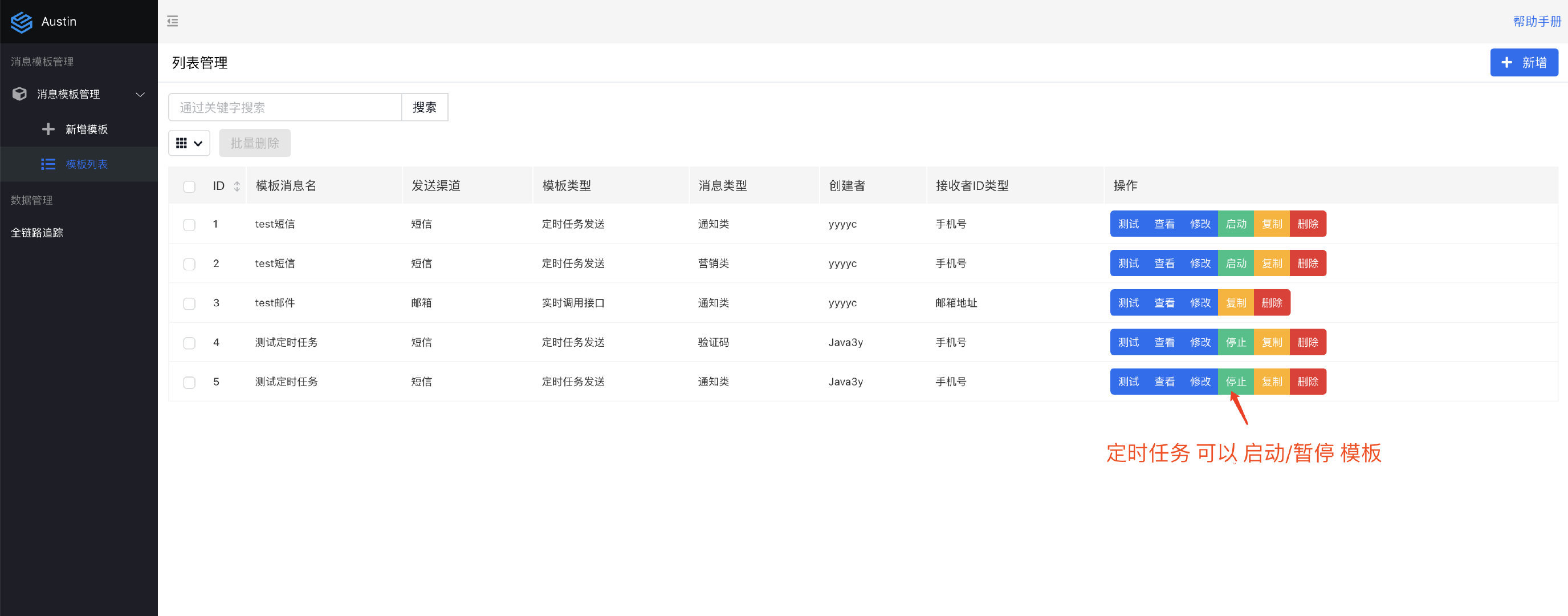The image size is (1568, 616).
Task: Open the 新增模板 menu item
Action: coord(79,129)
